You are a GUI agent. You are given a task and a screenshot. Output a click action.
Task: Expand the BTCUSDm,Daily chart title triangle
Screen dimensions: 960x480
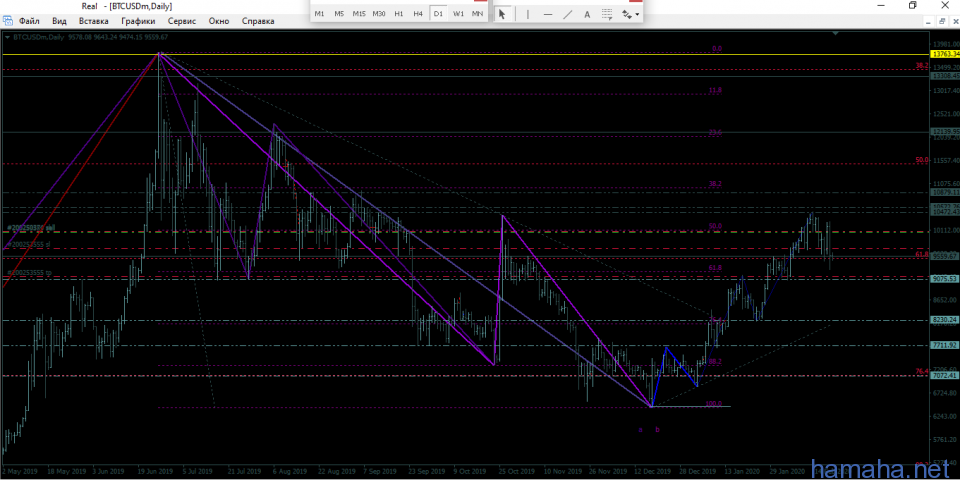pyautogui.click(x=7, y=37)
